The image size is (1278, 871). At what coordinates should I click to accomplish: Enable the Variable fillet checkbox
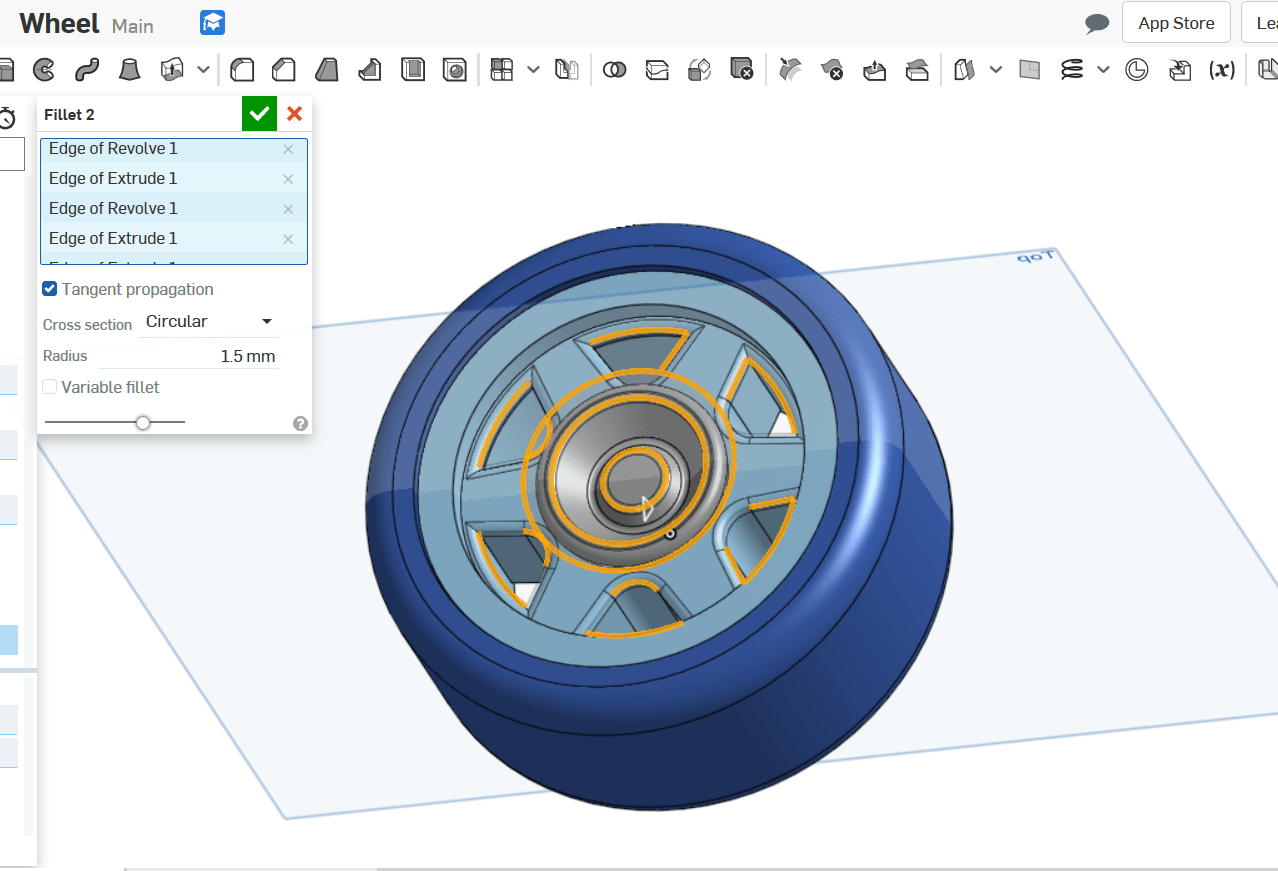click(x=49, y=387)
